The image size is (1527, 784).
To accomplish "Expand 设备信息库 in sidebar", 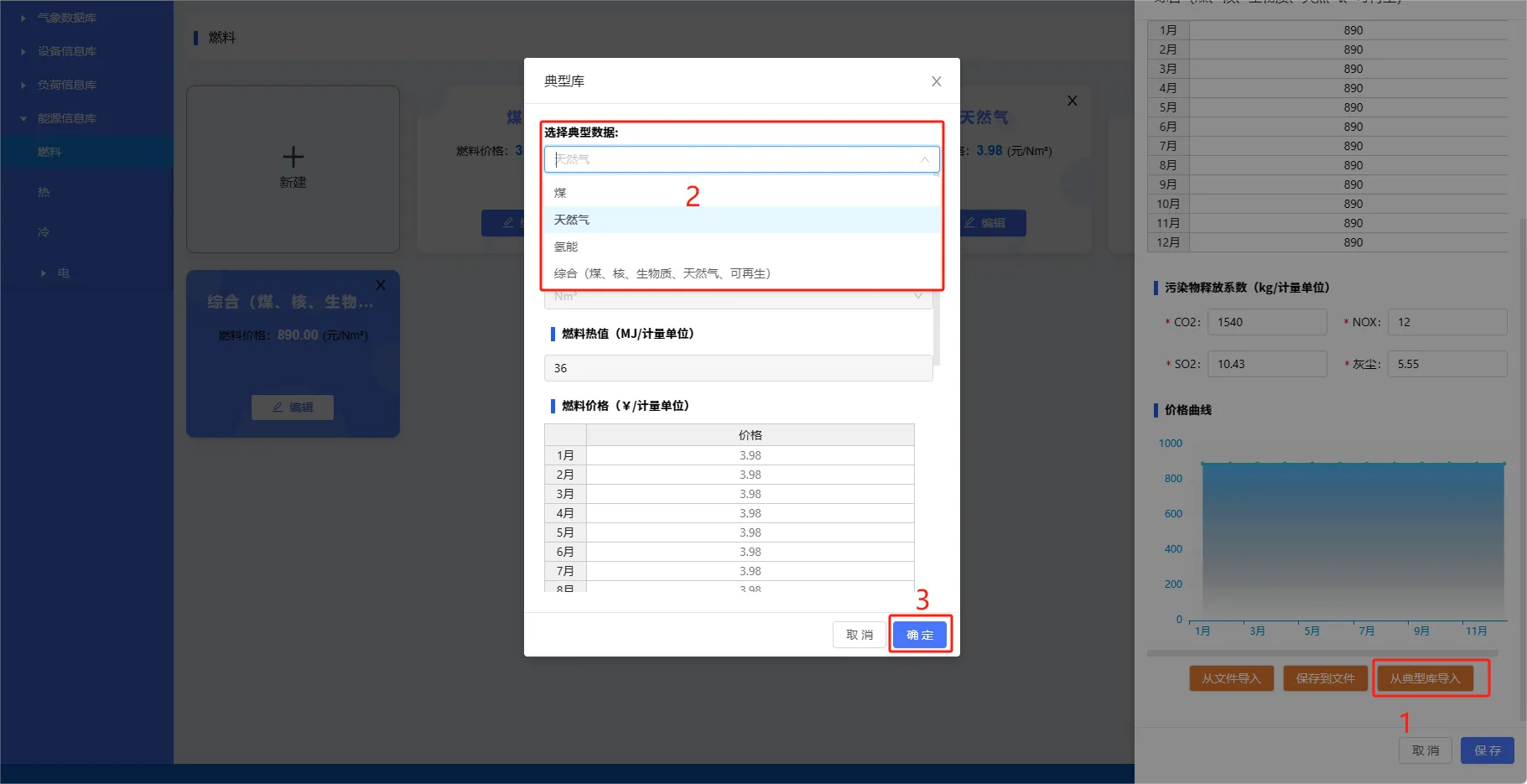I will [x=23, y=51].
